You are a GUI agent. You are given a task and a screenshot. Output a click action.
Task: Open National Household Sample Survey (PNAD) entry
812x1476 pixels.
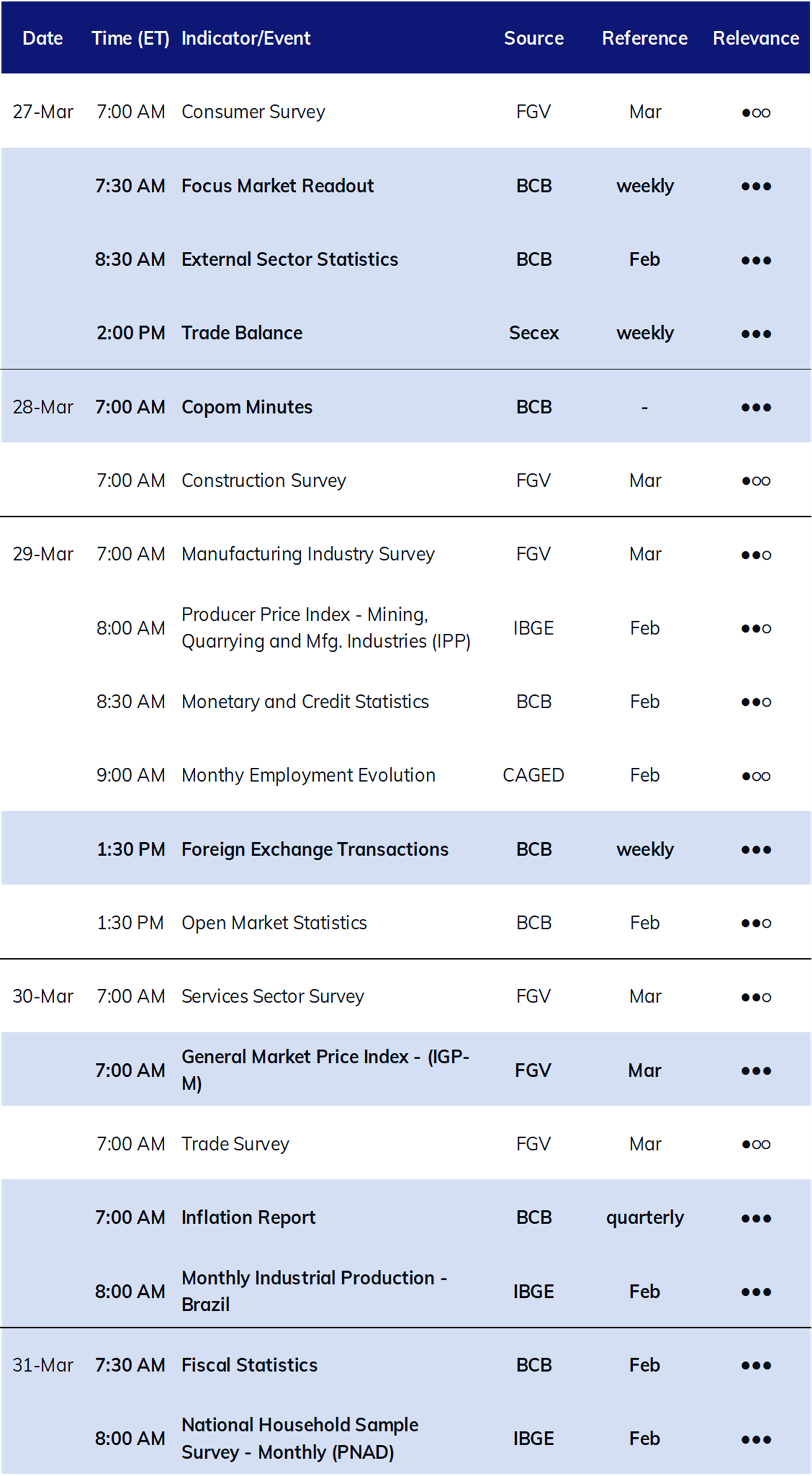point(300,1438)
